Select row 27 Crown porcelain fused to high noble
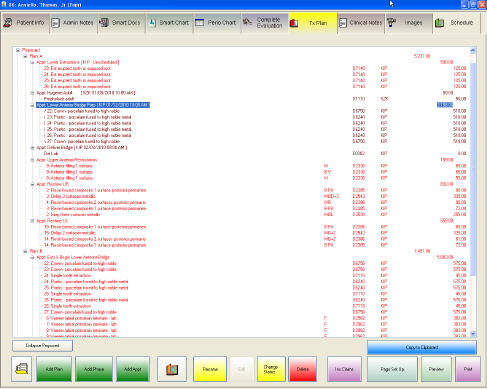This screenshot has height=389, width=487. (83, 141)
